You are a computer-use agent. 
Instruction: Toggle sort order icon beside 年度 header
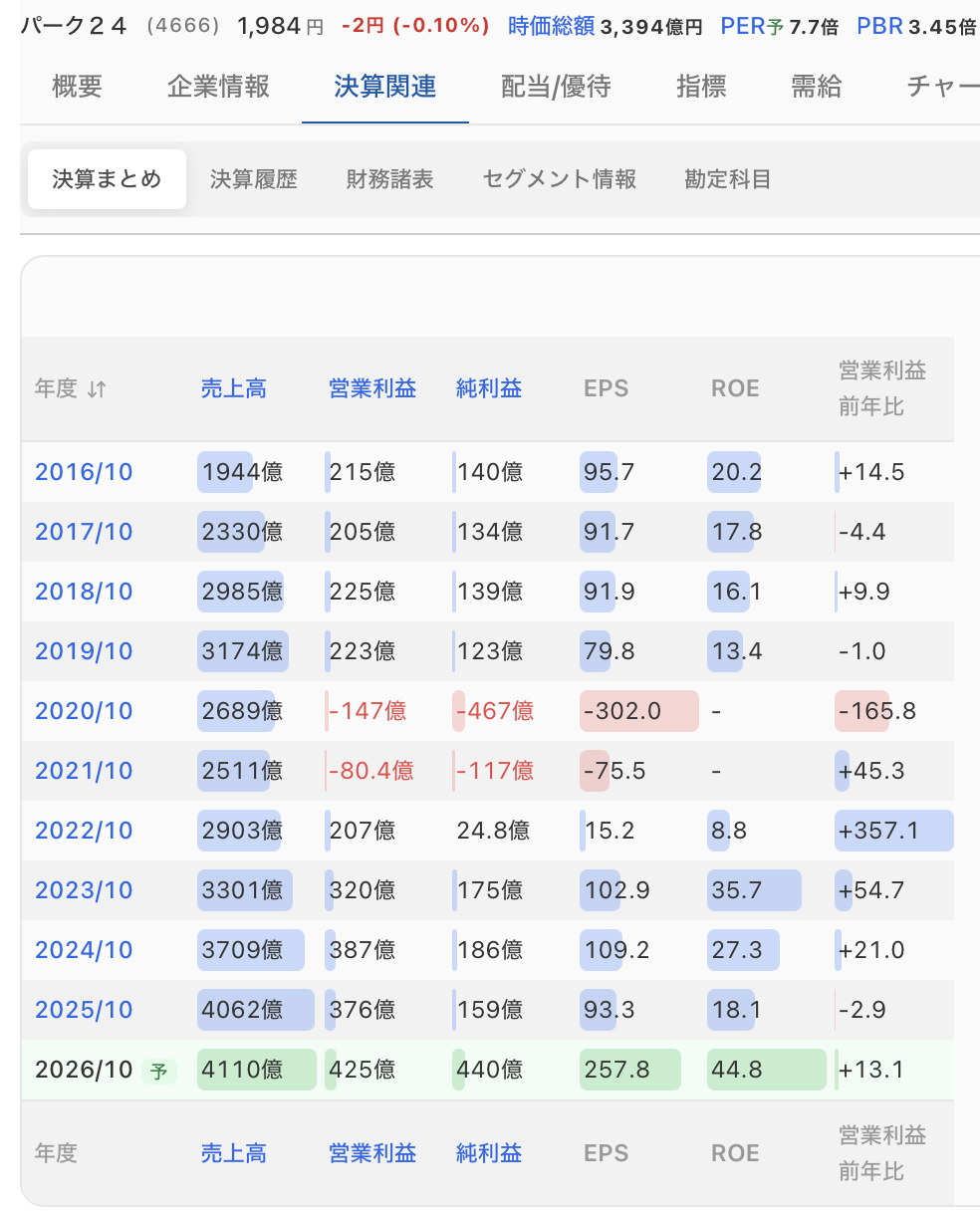pos(97,389)
